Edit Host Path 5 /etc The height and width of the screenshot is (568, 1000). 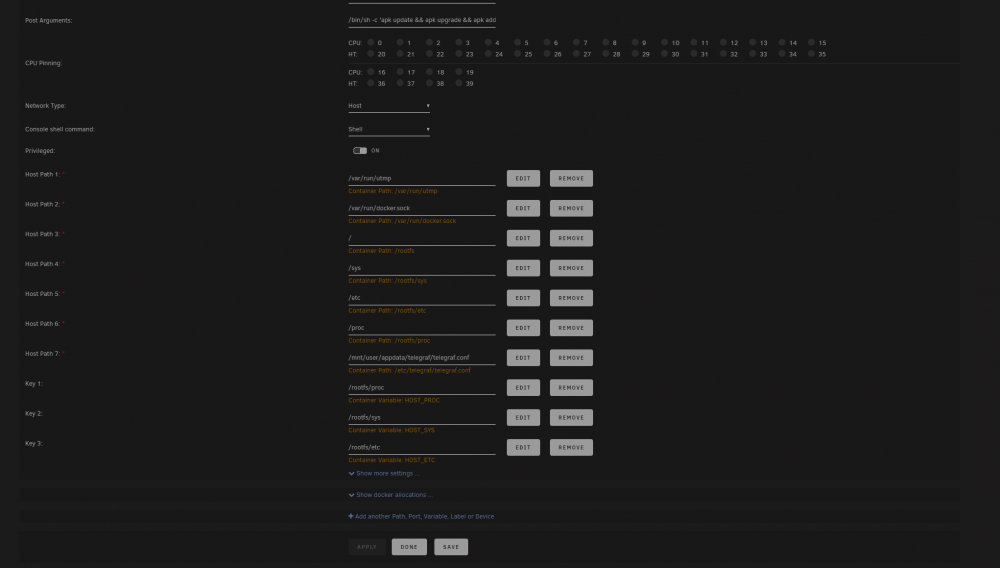523,298
